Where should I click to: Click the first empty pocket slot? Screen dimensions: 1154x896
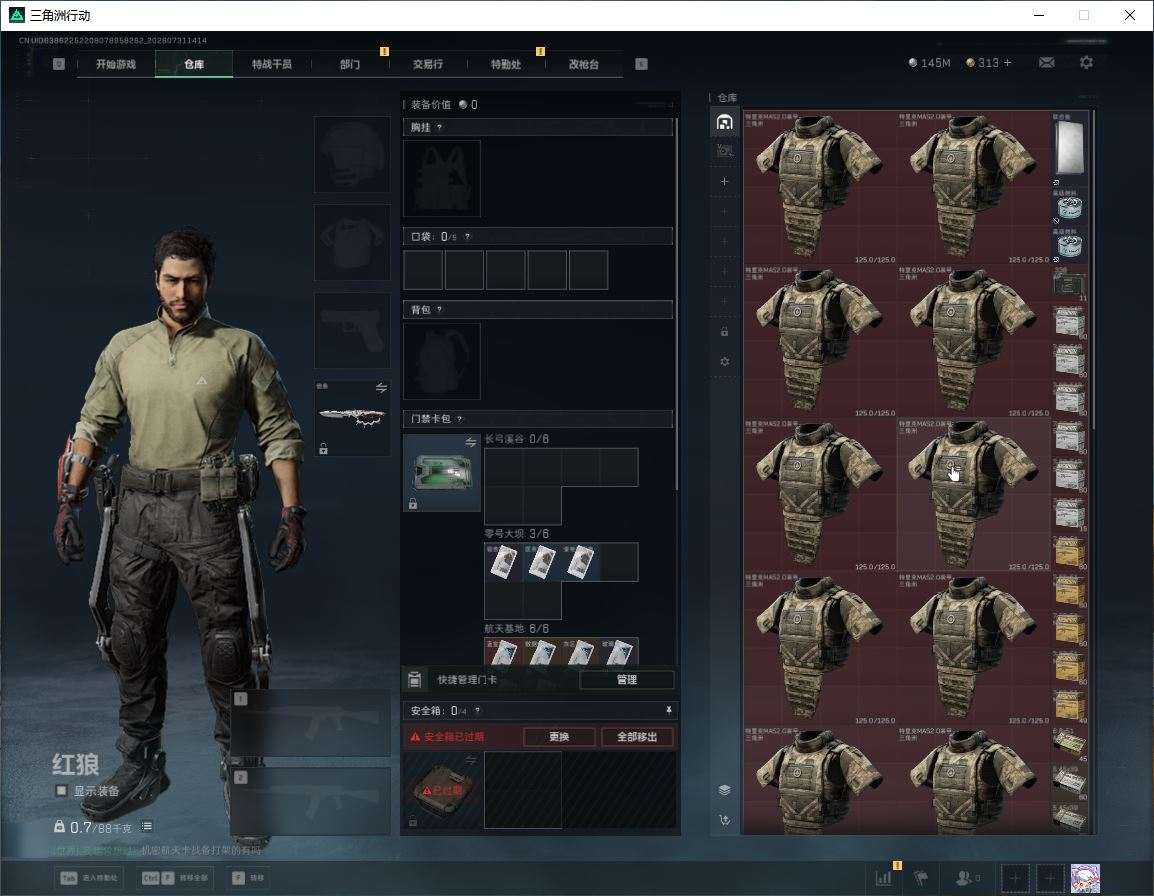423,269
